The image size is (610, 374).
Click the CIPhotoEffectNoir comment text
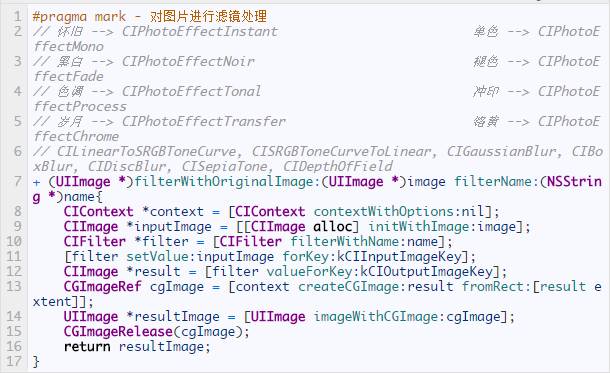coord(188,61)
